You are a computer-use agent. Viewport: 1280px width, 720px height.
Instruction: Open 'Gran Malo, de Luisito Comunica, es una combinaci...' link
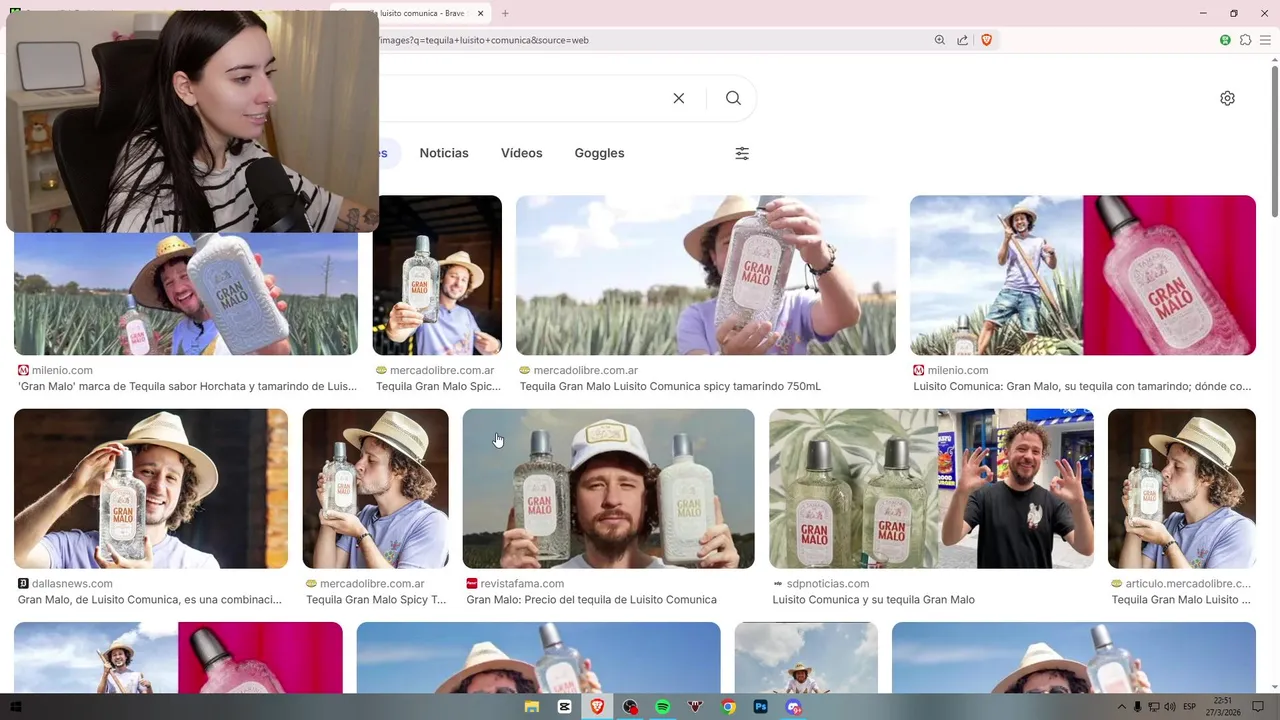pyautogui.click(x=150, y=600)
